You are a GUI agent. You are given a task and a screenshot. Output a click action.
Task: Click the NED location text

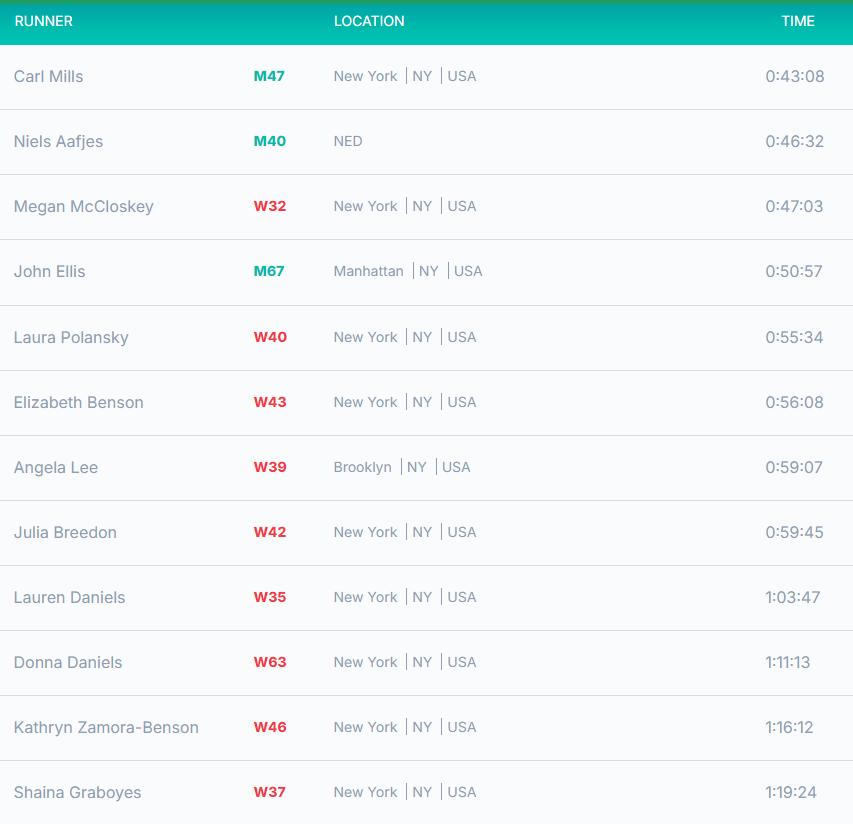(348, 141)
